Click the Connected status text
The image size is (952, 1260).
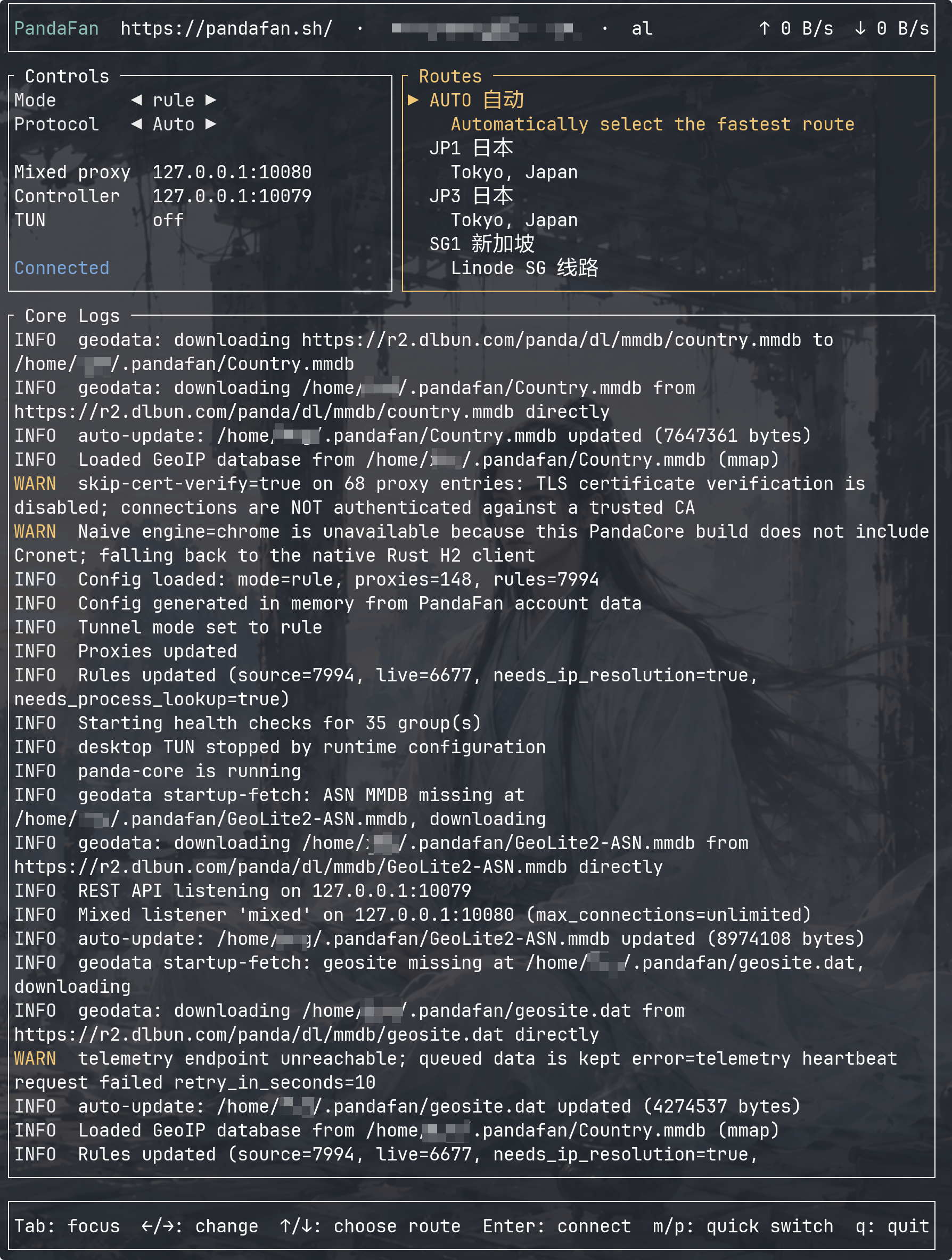pyautogui.click(x=62, y=268)
